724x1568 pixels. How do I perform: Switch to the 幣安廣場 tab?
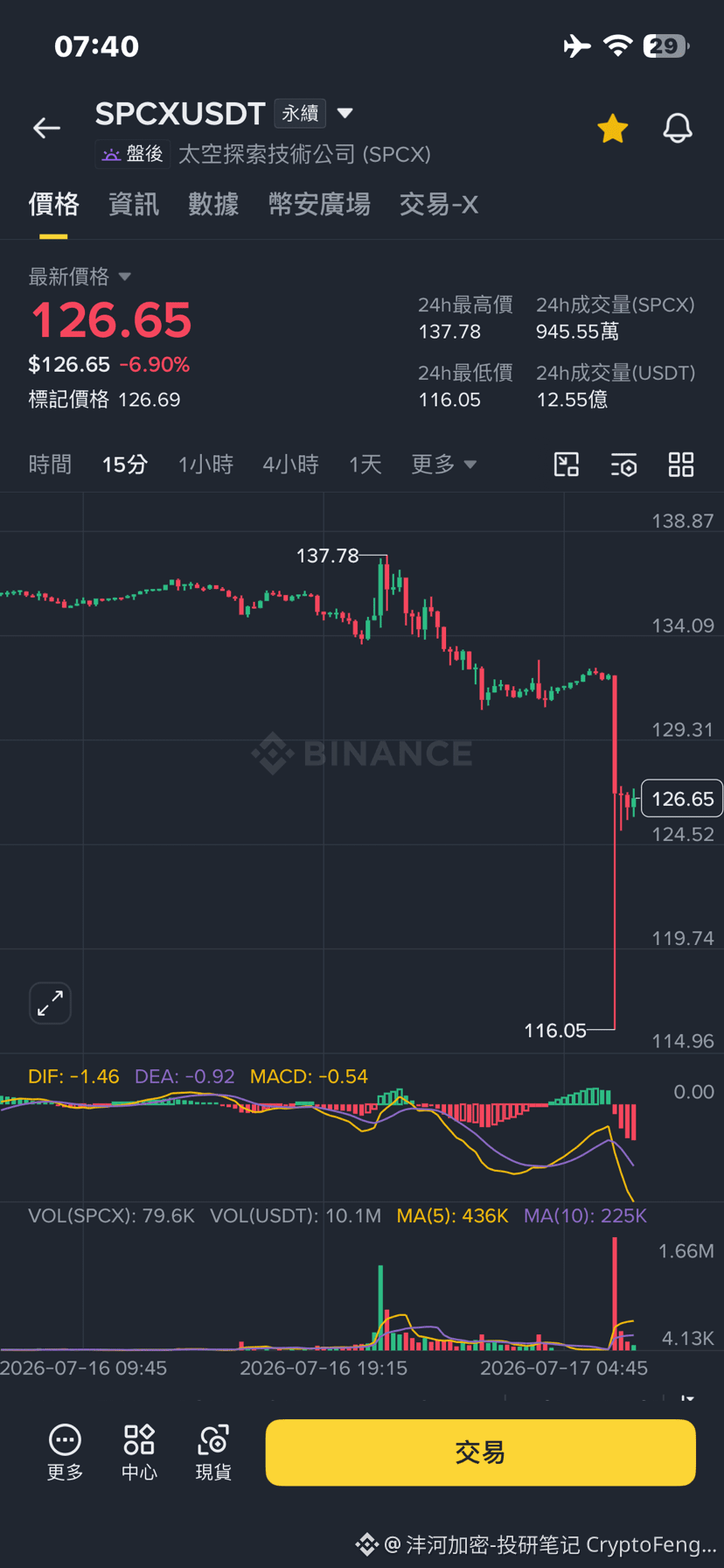click(x=319, y=205)
